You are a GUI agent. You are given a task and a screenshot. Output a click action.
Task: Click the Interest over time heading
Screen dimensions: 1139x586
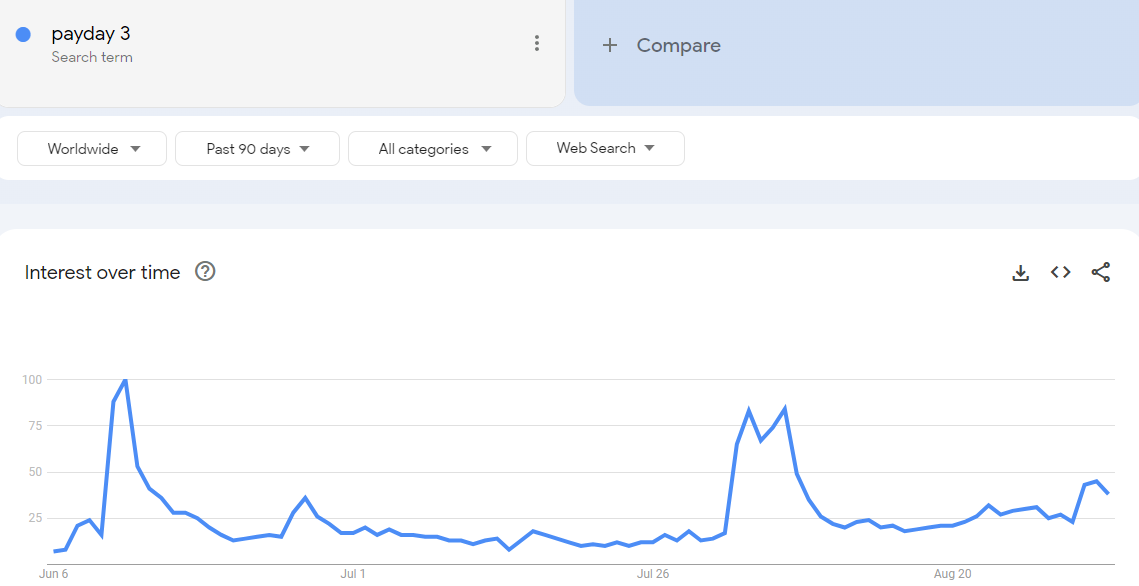(102, 272)
